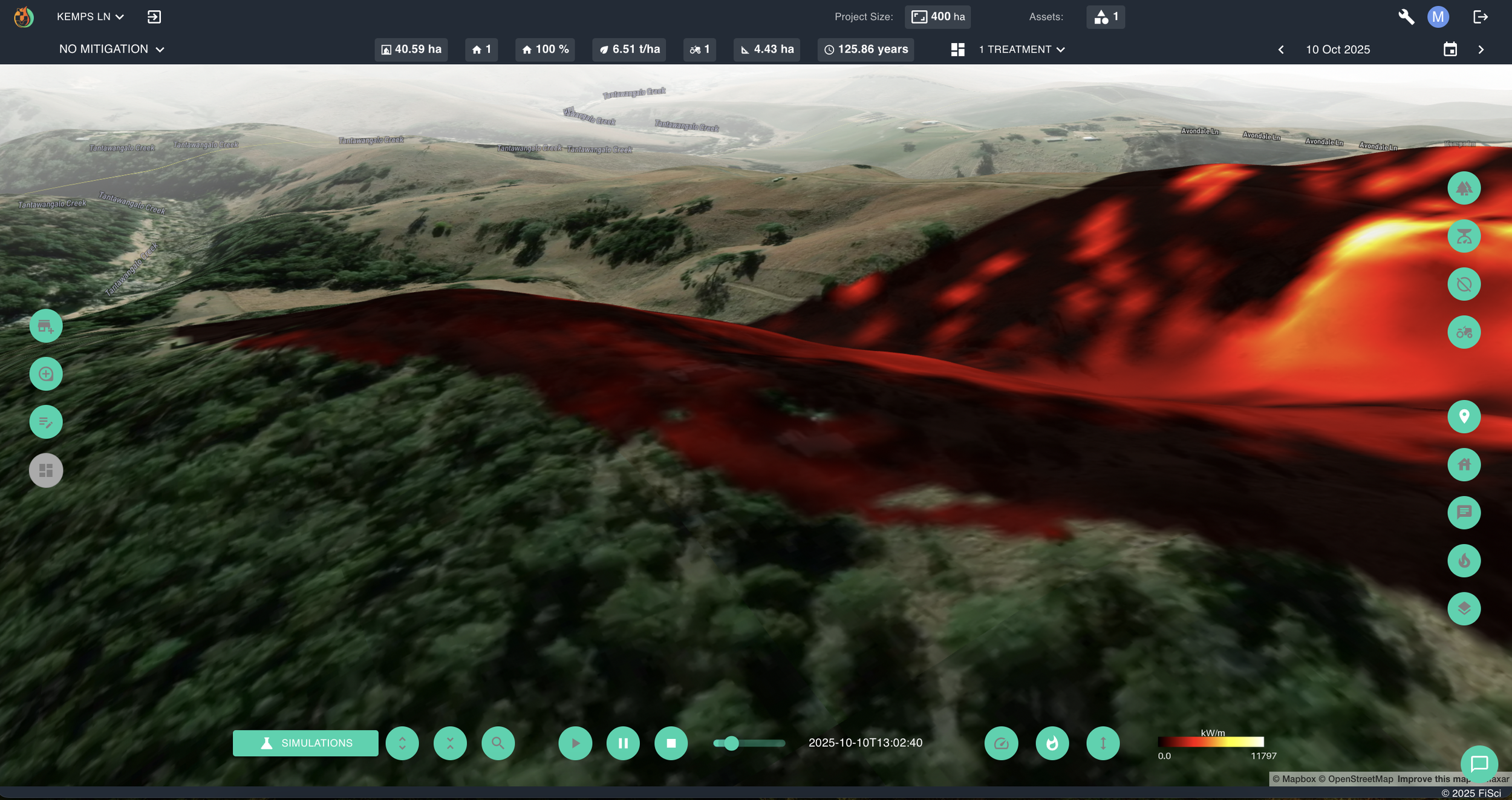Screen dimensions: 1512x800
Task: Click the simulation timestamp 2025-10-10T13:02:40
Action: pos(865,743)
